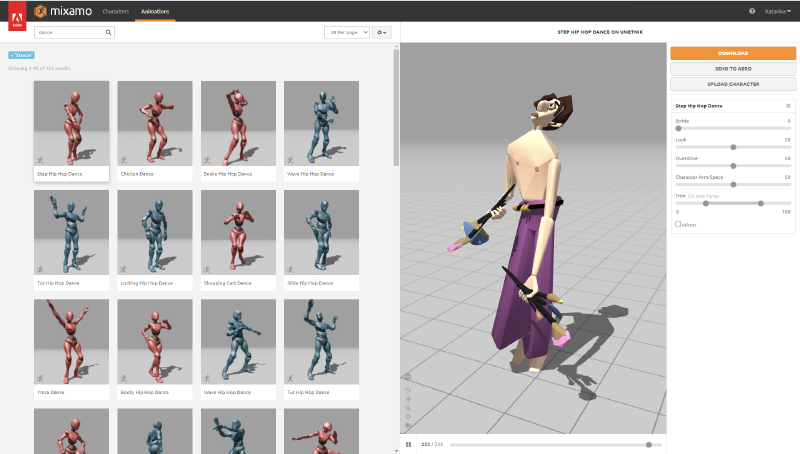Viewport: 800px width, 454px height.
Task: Select the Slide Hip Hop Dance thumbnail
Action: pyautogui.click(x=321, y=233)
